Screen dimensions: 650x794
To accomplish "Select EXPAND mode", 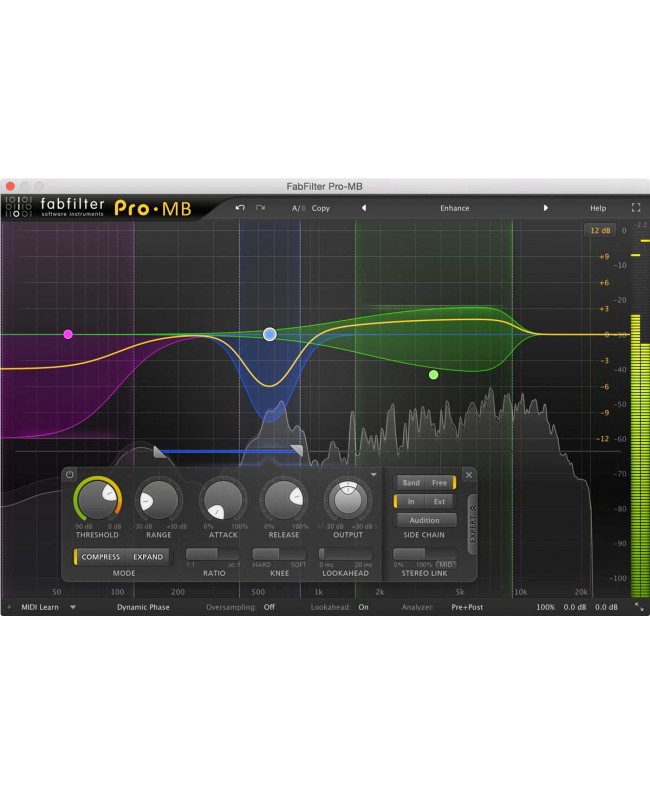I will point(148,557).
